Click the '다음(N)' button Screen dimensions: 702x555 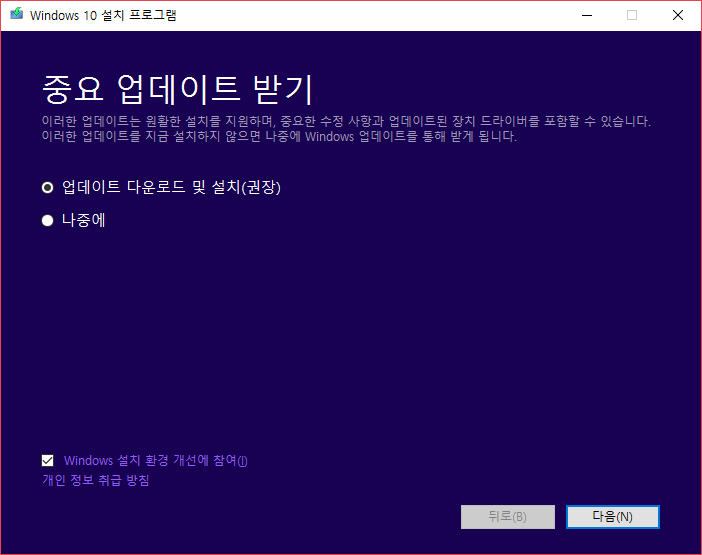[x=612, y=517]
